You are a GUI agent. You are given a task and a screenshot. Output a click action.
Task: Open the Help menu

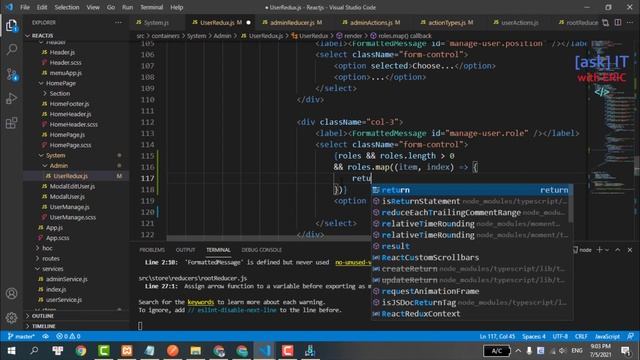point(176,7)
